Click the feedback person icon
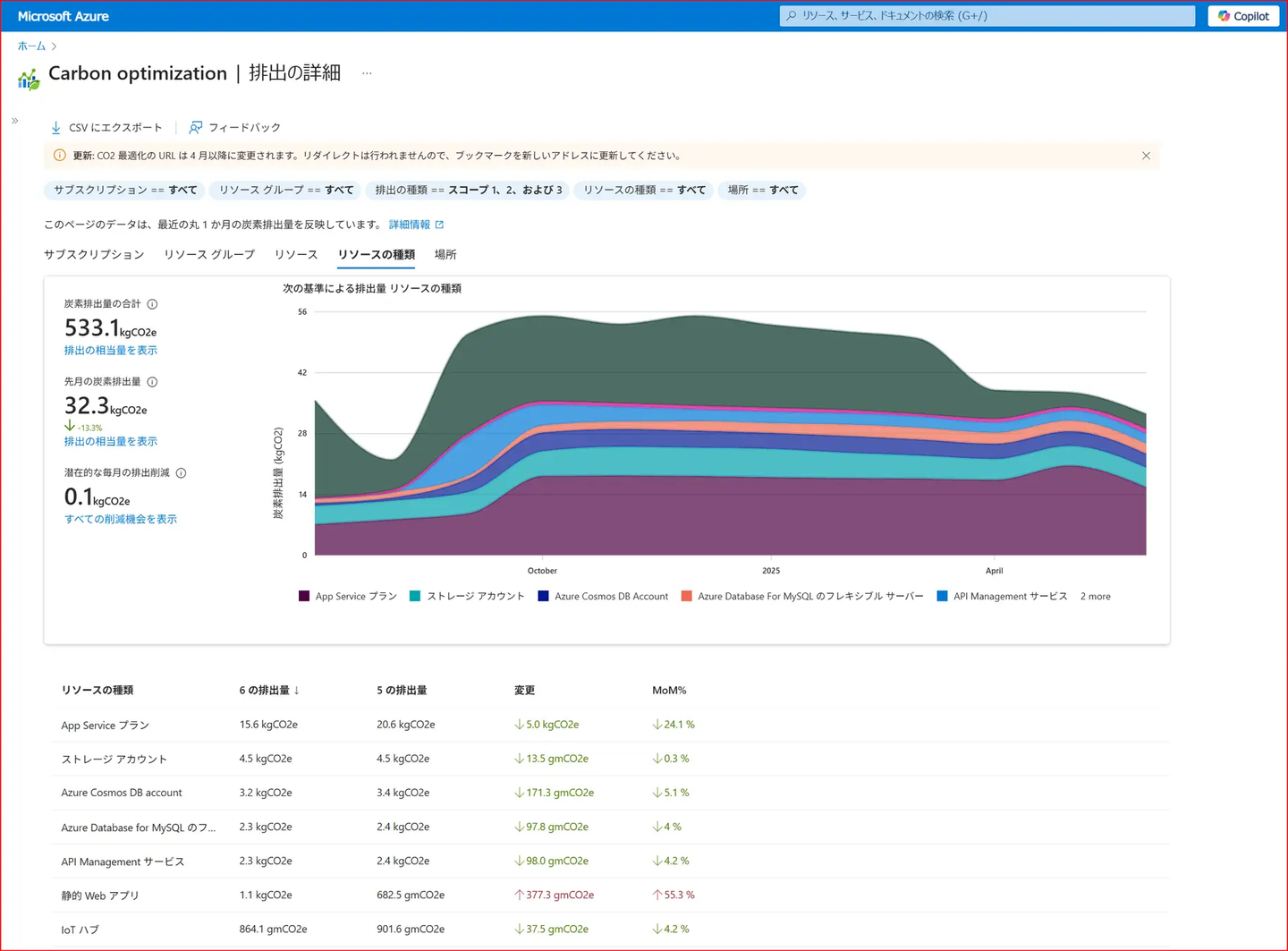Screen dimensions: 1288x951 [x=195, y=128]
